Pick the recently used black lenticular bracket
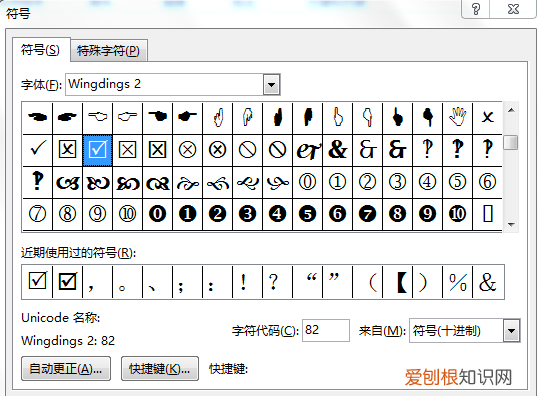The height and width of the screenshot is (396, 538). [x=398, y=282]
